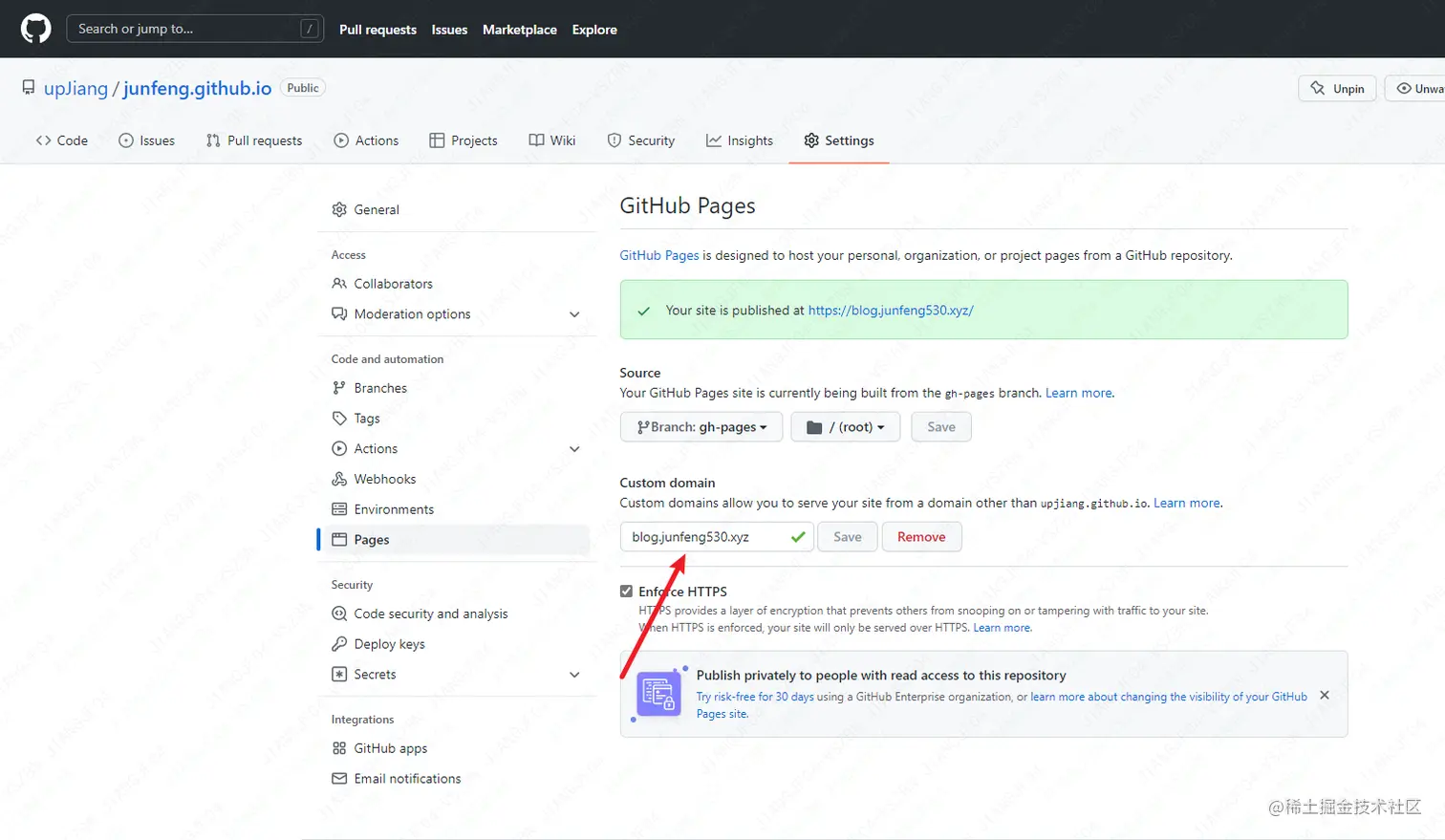This screenshot has width=1445, height=840.
Task: Click Learn more under Enforce HTTPS
Action: [x=1003, y=628]
